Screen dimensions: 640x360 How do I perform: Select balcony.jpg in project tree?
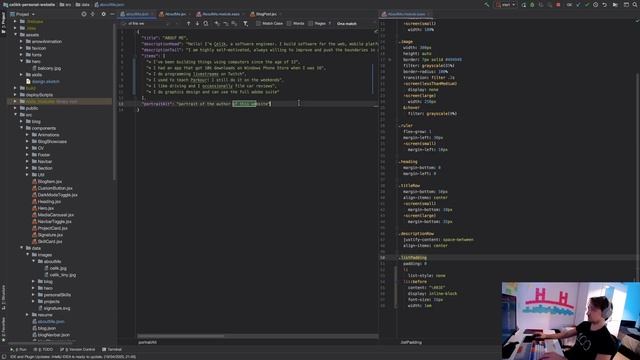(x=47, y=68)
